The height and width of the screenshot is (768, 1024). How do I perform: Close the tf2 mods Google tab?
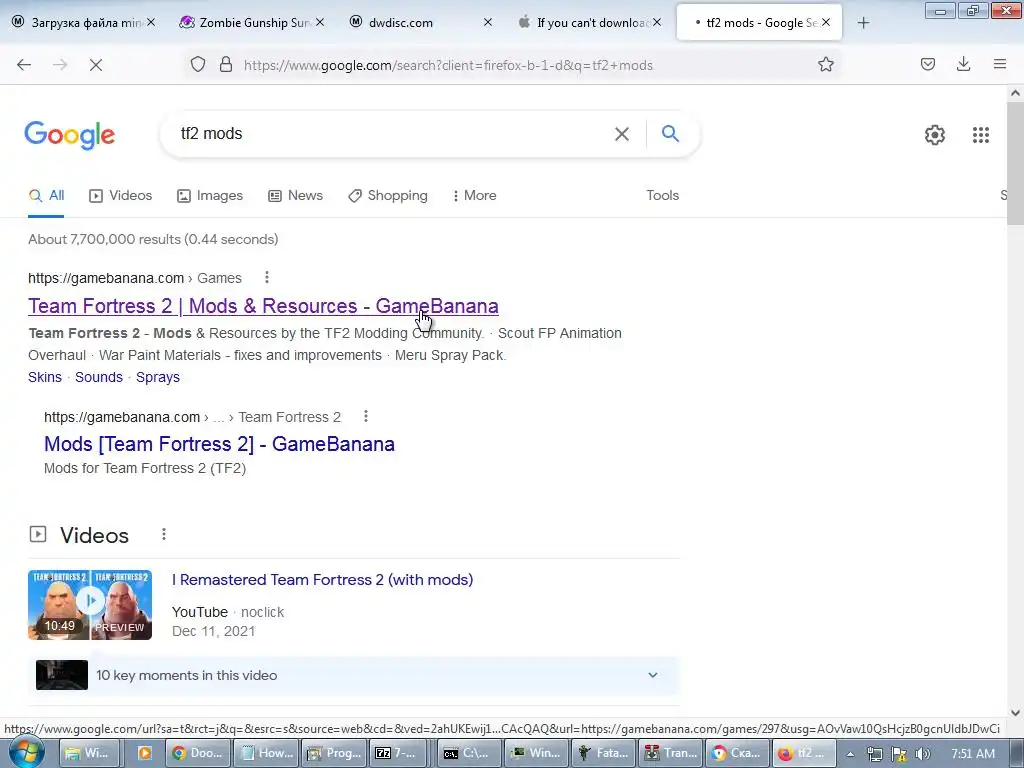coord(826,22)
